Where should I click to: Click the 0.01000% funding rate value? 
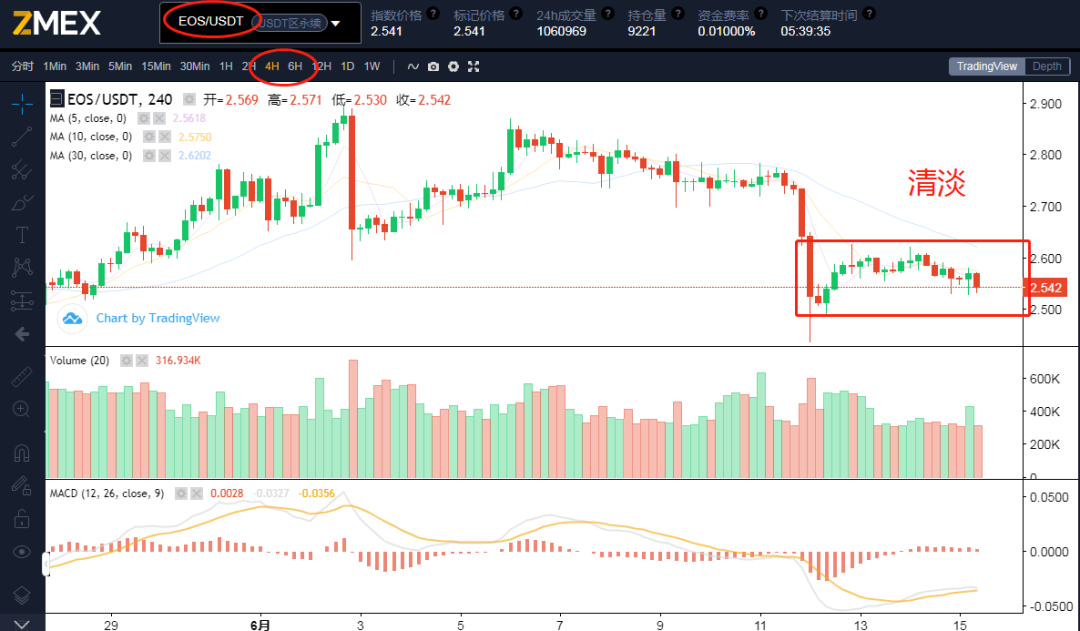coord(726,31)
